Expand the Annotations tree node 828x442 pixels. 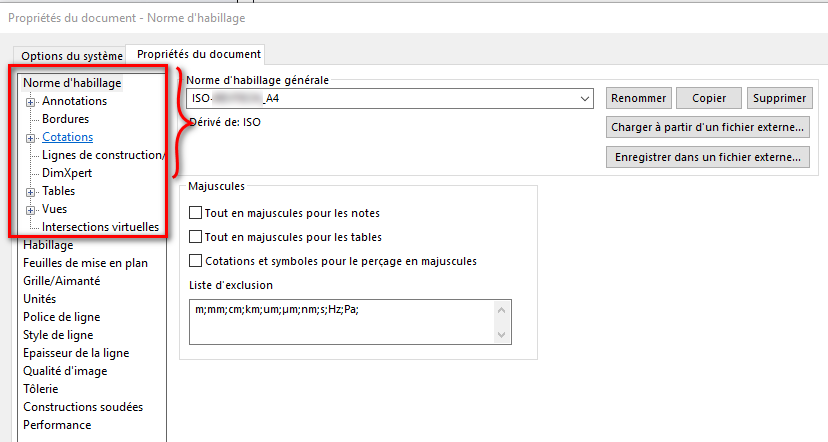(31, 102)
